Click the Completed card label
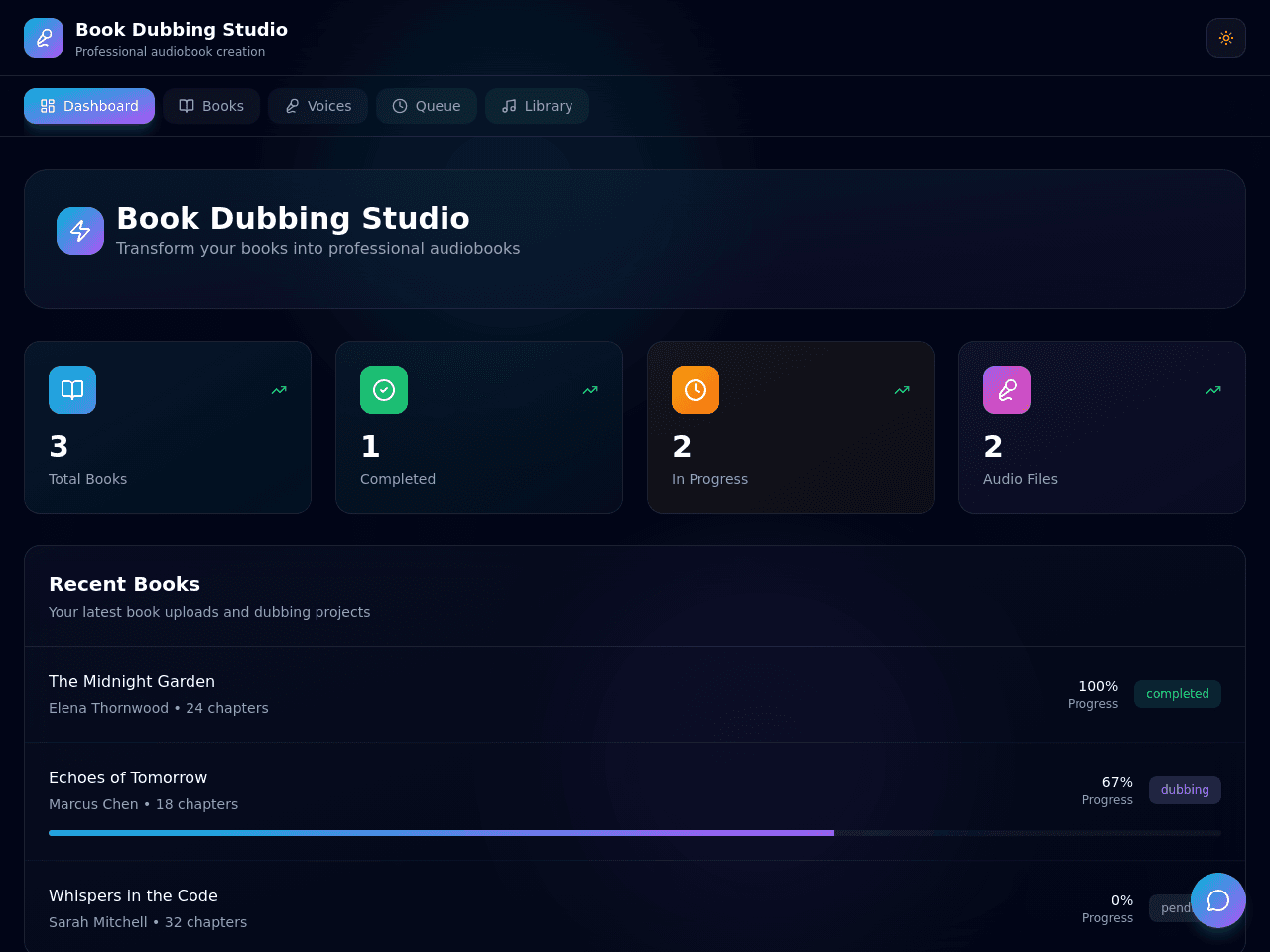This screenshot has width=1270, height=952. coord(398,479)
